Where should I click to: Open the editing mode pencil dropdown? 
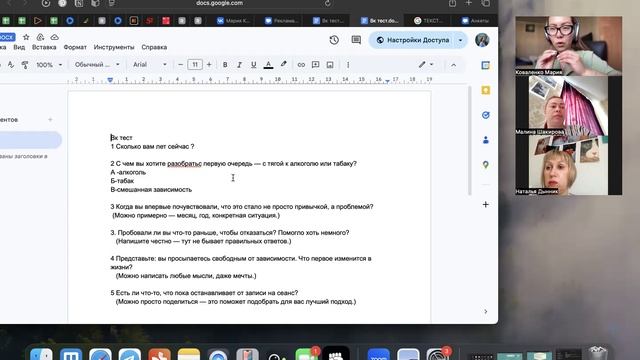tap(426, 64)
